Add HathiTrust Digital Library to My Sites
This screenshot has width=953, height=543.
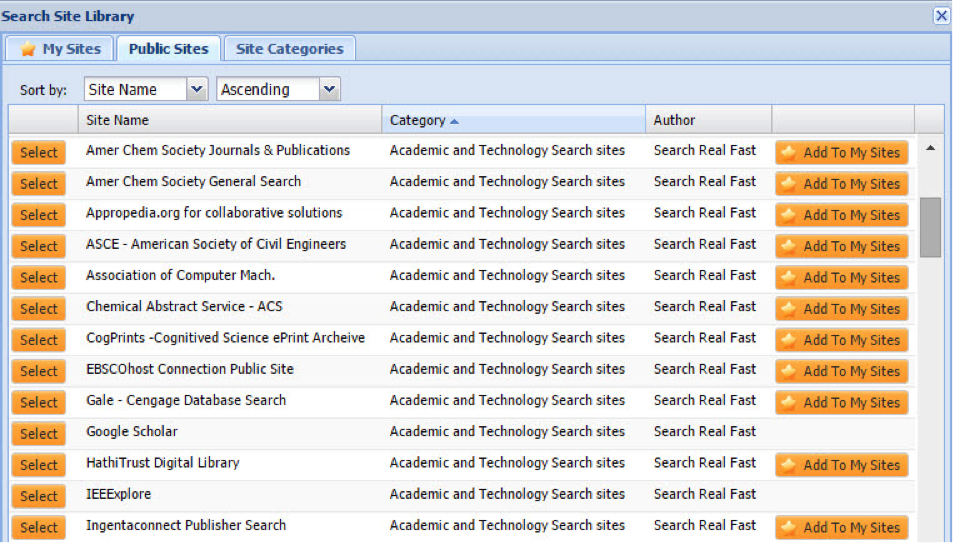[842, 465]
